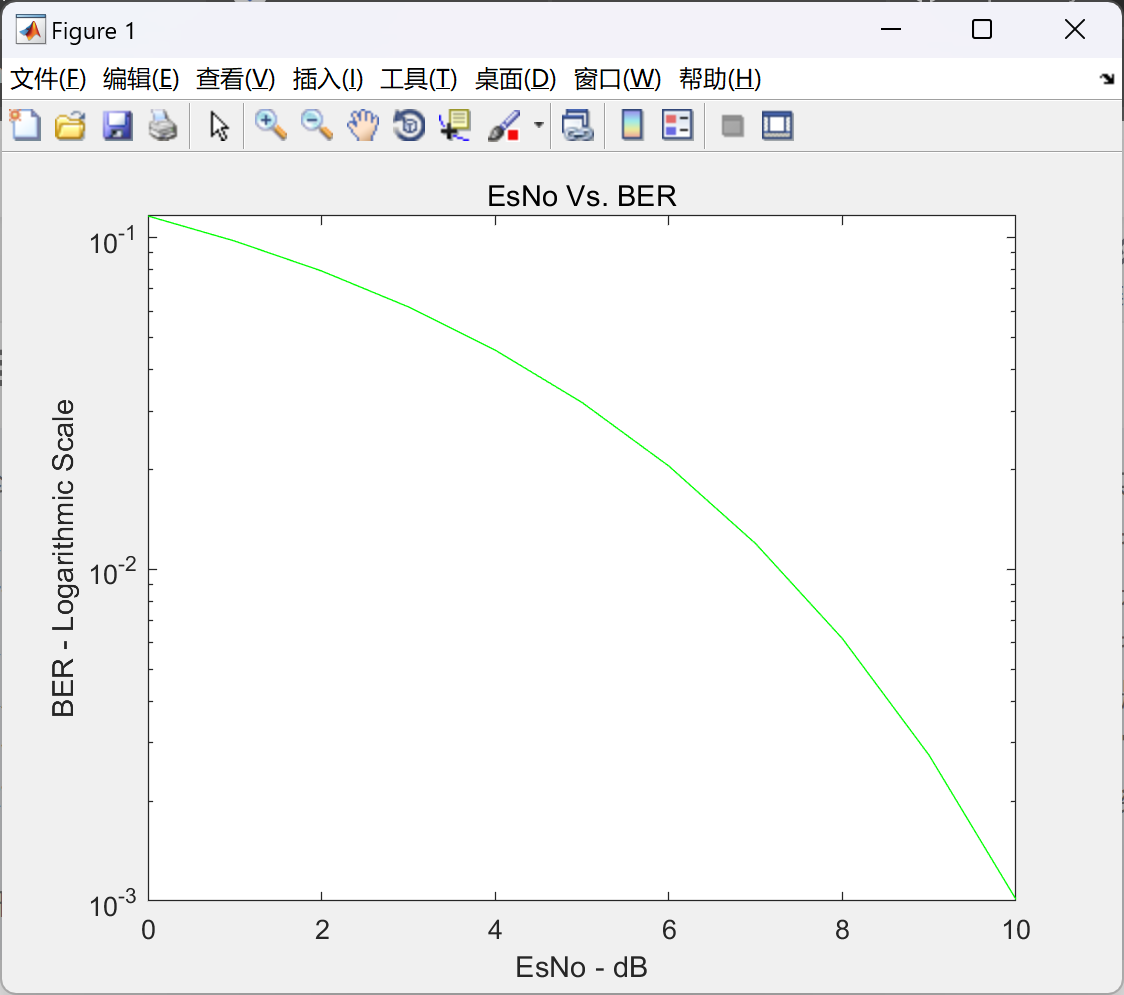This screenshot has width=1124, height=995.
Task: Open the 查看(V) menu
Action: (235, 79)
